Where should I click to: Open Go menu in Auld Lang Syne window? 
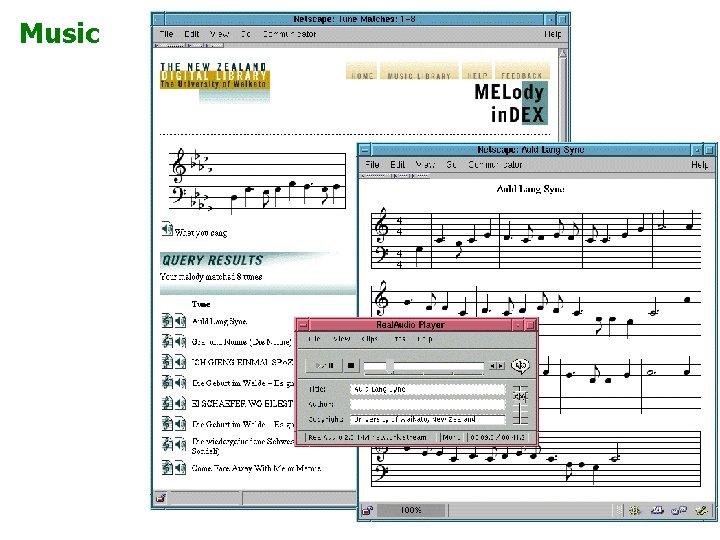(451, 164)
